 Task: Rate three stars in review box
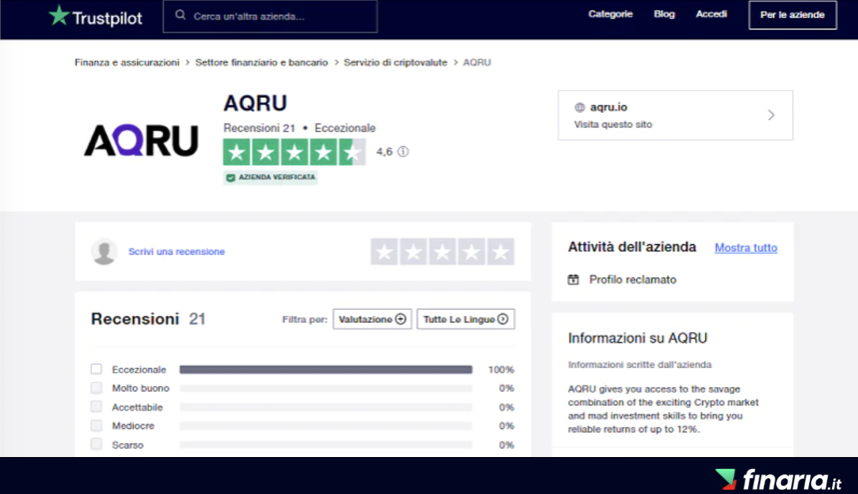[442, 252]
